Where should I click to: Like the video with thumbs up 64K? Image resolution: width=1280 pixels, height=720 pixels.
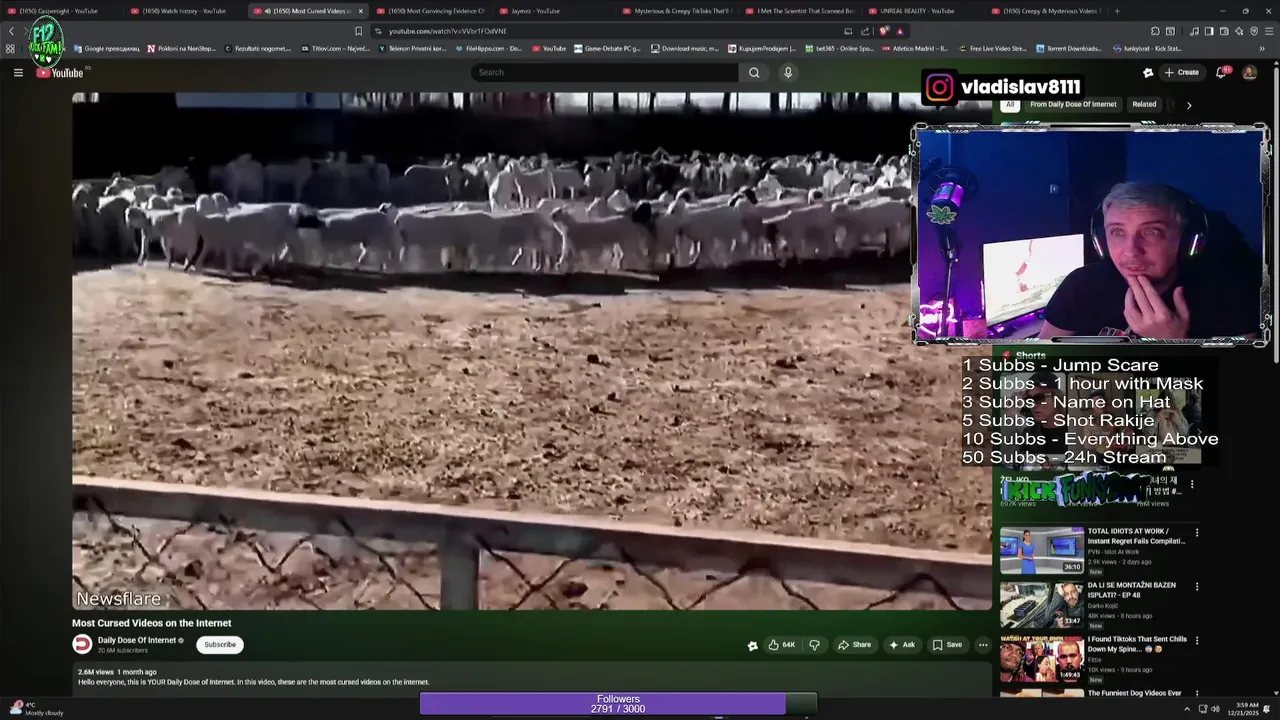coord(782,645)
